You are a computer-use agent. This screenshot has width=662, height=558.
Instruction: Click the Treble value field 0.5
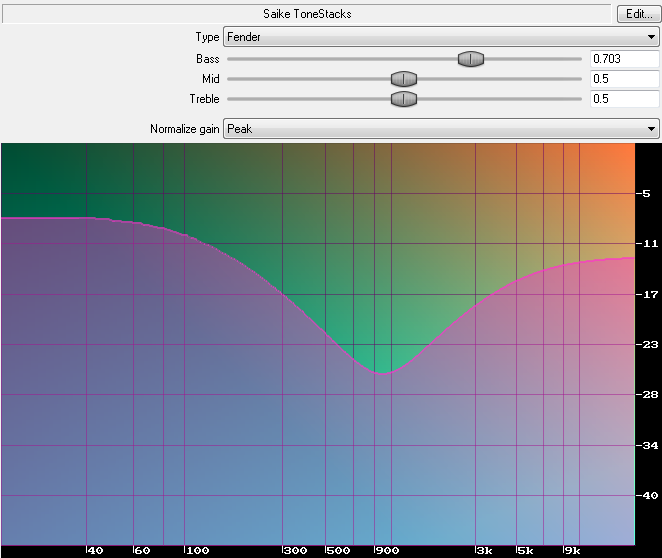tap(624, 99)
